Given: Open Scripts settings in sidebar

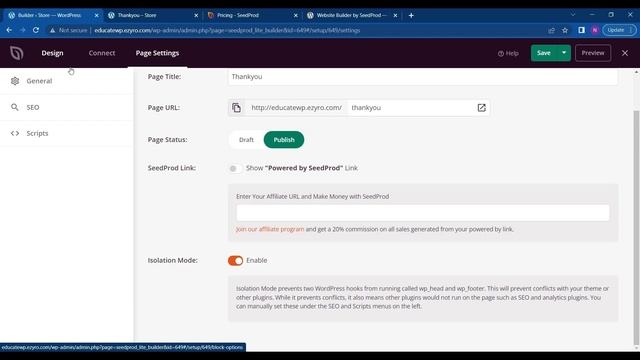Looking at the screenshot, I should click(67, 133).
